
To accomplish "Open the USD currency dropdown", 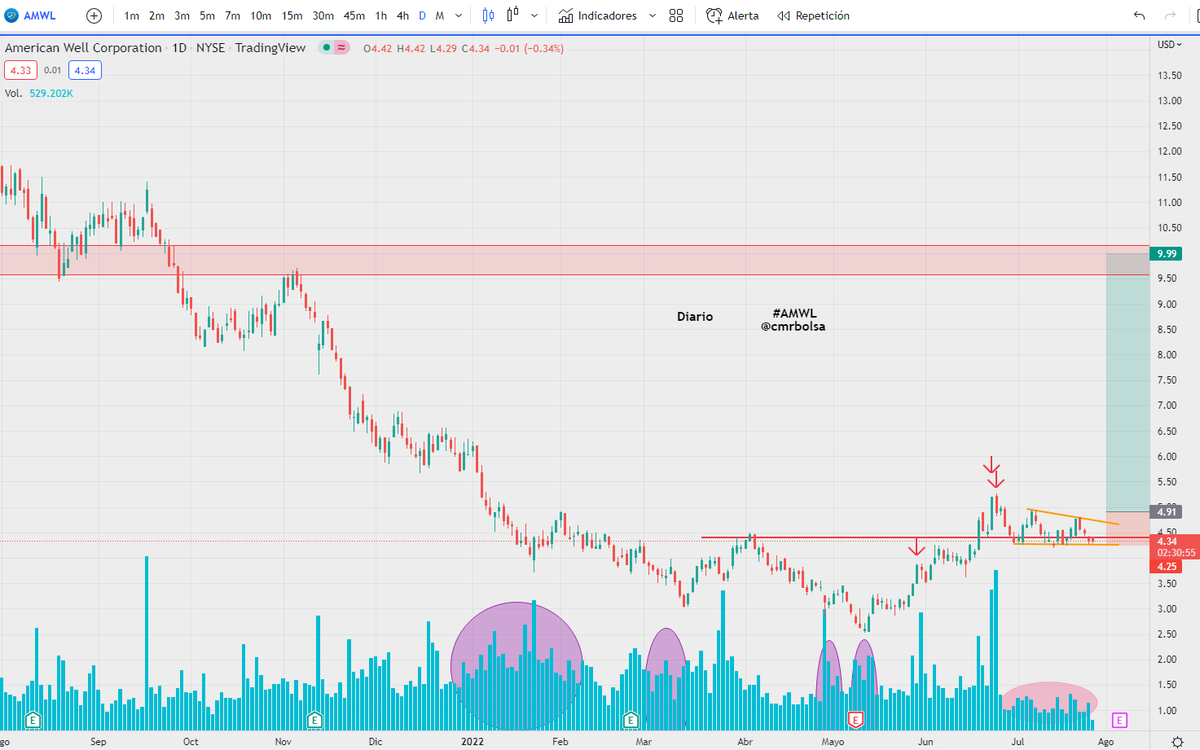I will (1169, 45).
